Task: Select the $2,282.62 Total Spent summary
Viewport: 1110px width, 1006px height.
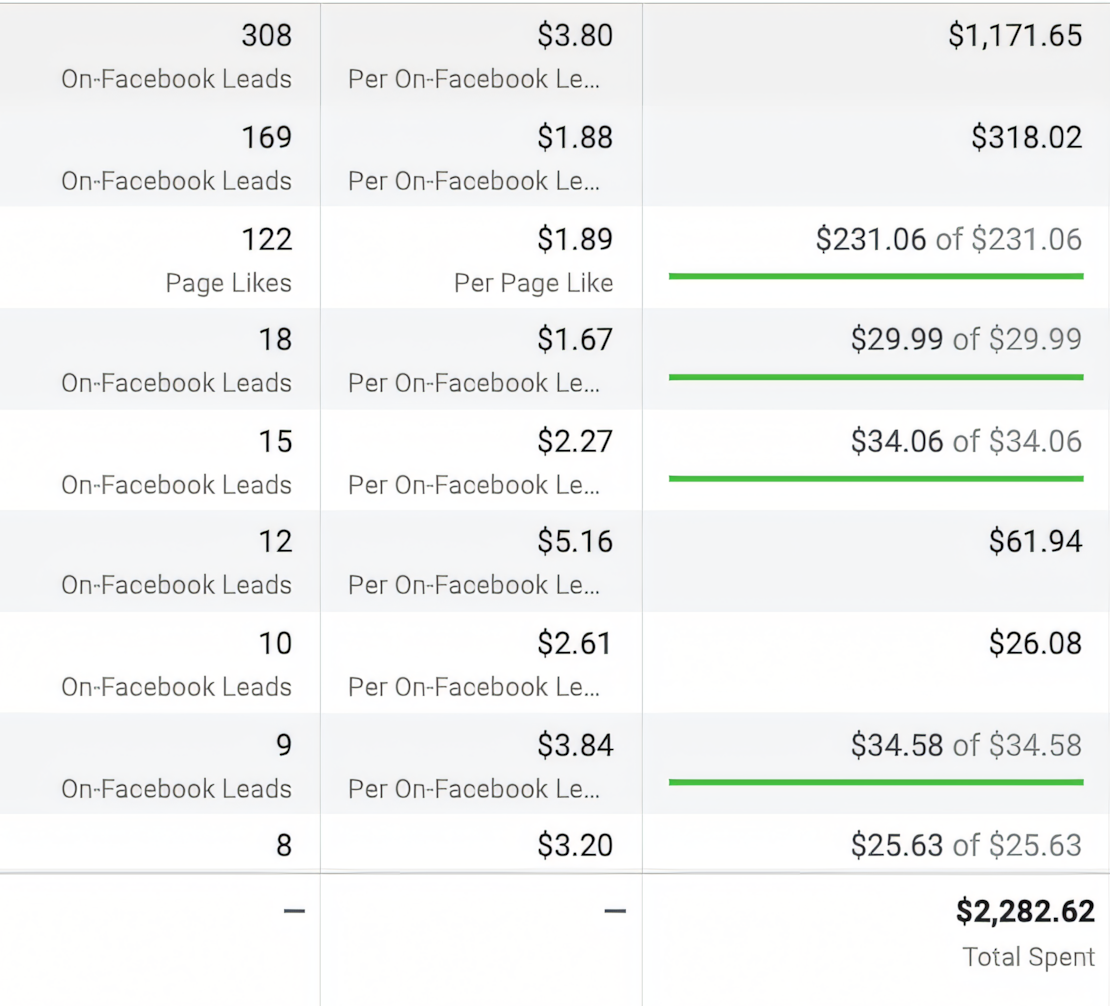Action: click(x=1025, y=912)
